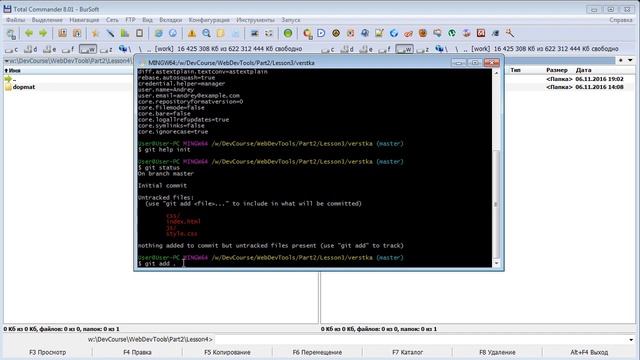The width and height of the screenshot is (640, 360).
Task: Select drive w in right panel
Action: coord(404,49)
